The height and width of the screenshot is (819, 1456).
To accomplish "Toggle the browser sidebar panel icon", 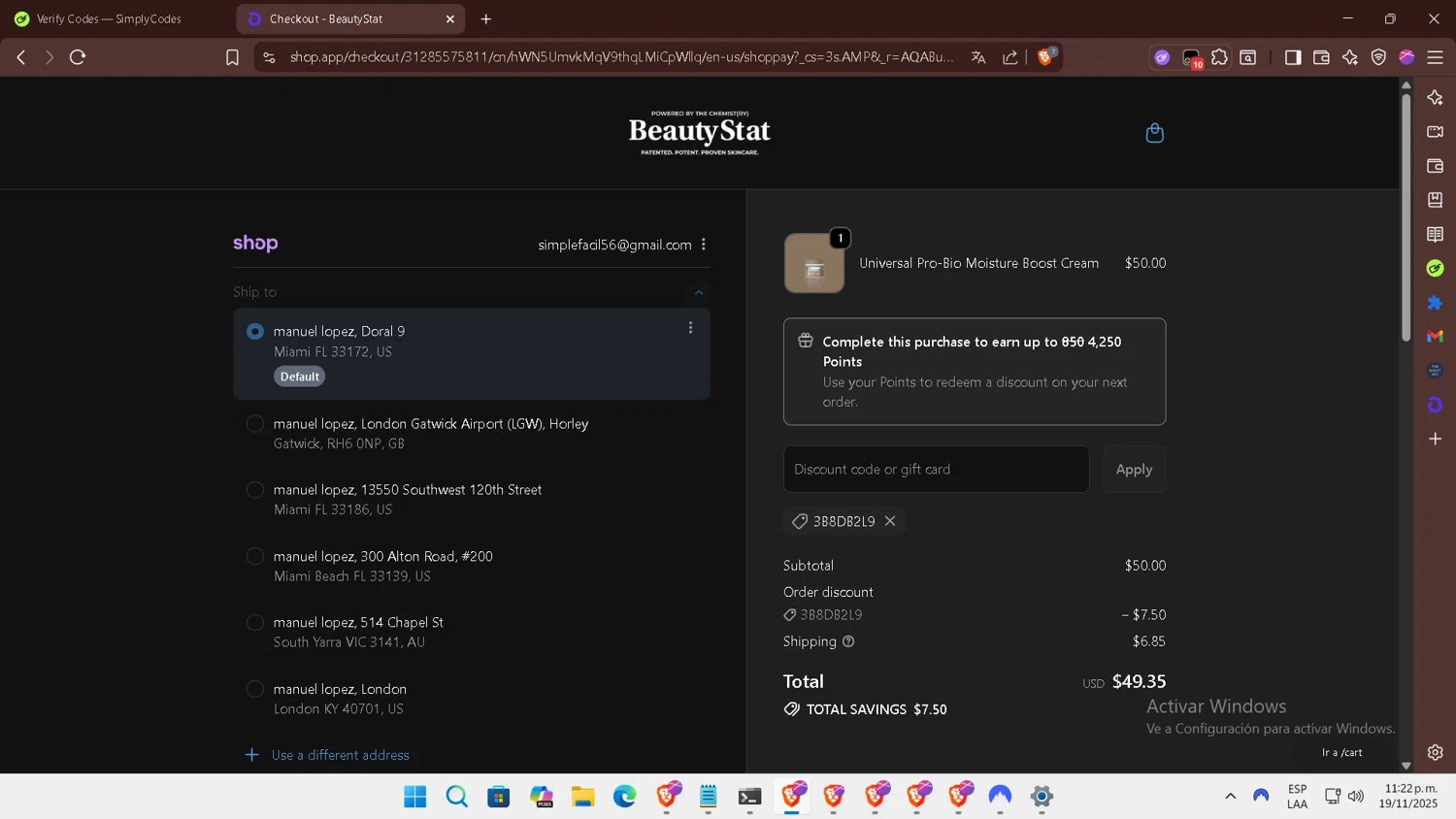I will point(1293,57).
